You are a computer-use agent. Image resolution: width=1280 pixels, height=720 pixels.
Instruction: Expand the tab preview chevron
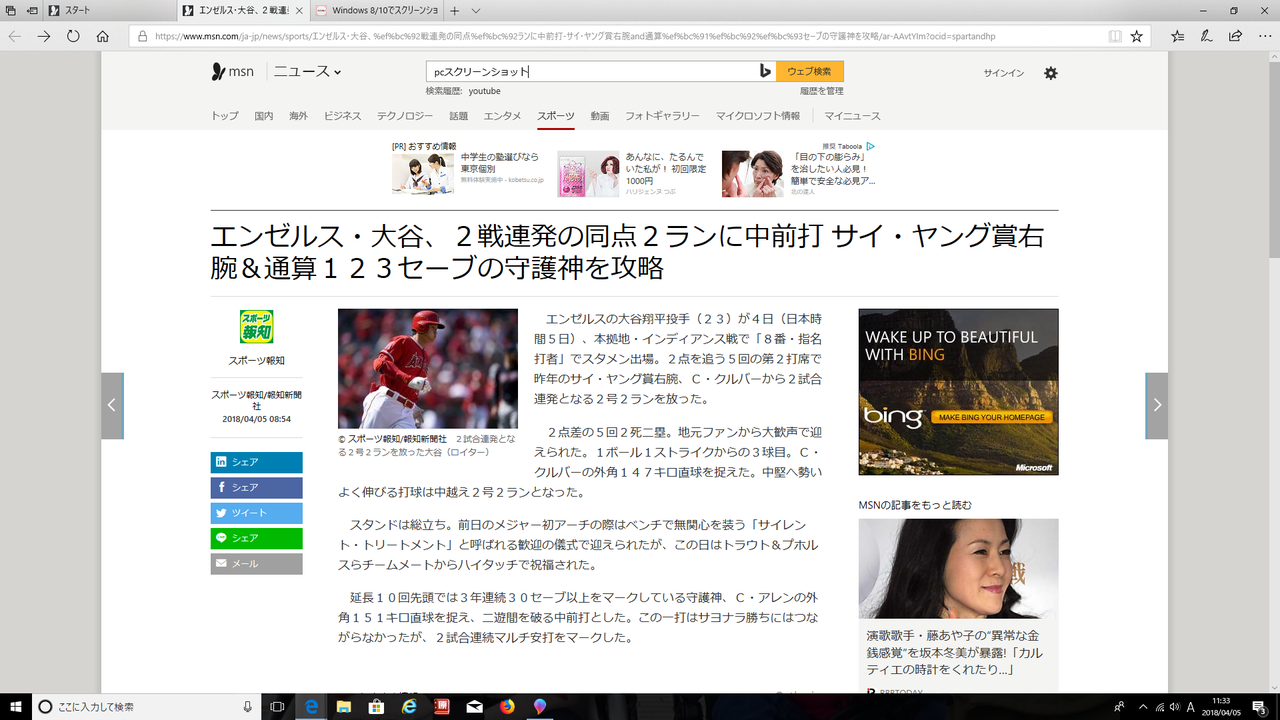coord(476,10)
